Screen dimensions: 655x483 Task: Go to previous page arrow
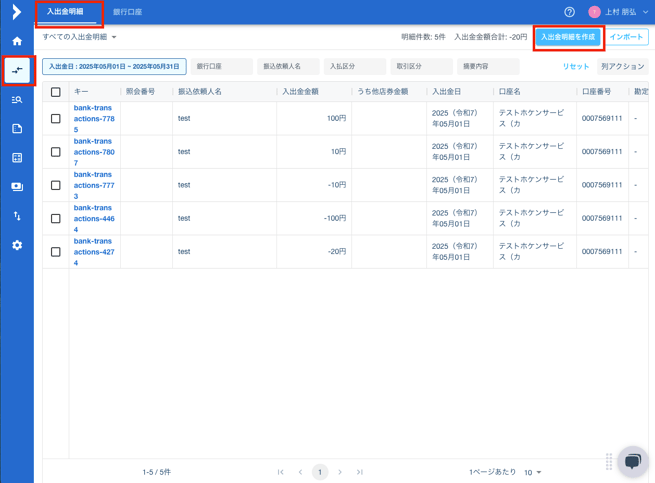[x=300, y=472]
